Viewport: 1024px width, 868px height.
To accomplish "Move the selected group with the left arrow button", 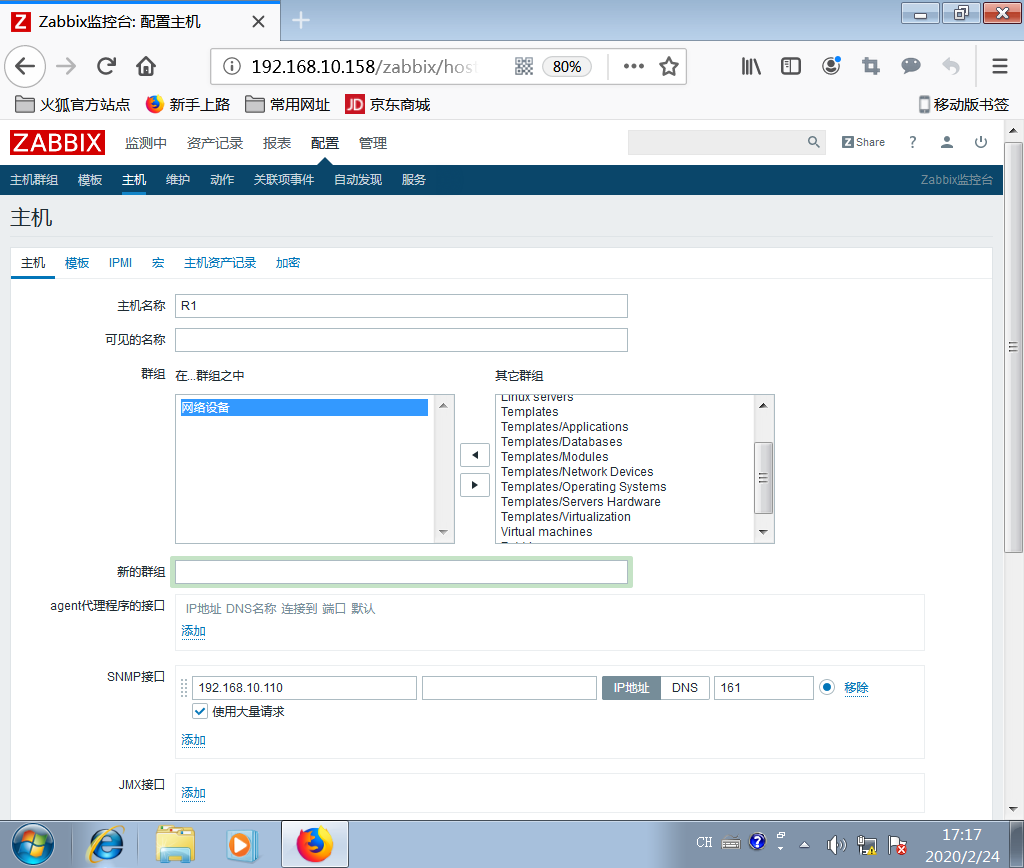I will coord(475,455).
